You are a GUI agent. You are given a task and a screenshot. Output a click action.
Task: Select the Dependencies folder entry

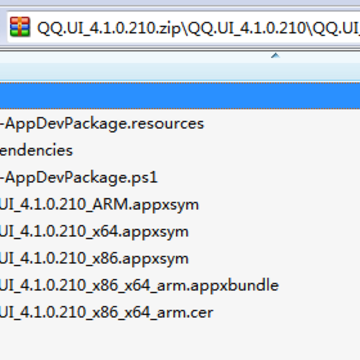[x=36, y=151]
